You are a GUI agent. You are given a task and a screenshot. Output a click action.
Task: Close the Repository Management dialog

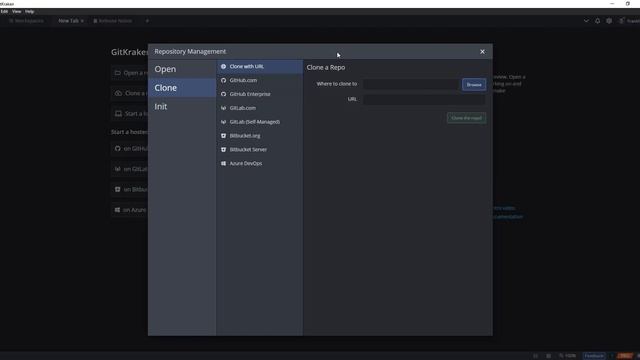[482, 52]
